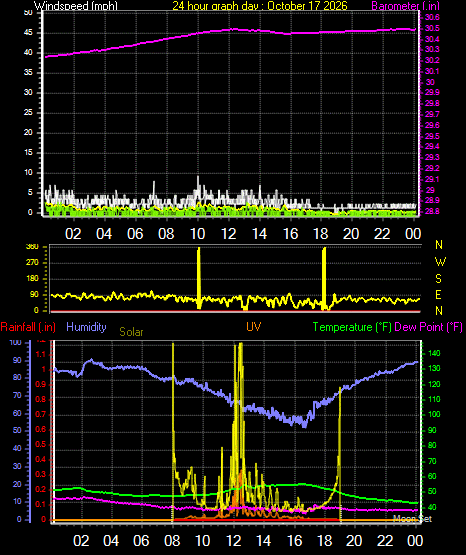Click the 0.7 rainfall scale value
466x555 pixels.
(x=41, y=414)
